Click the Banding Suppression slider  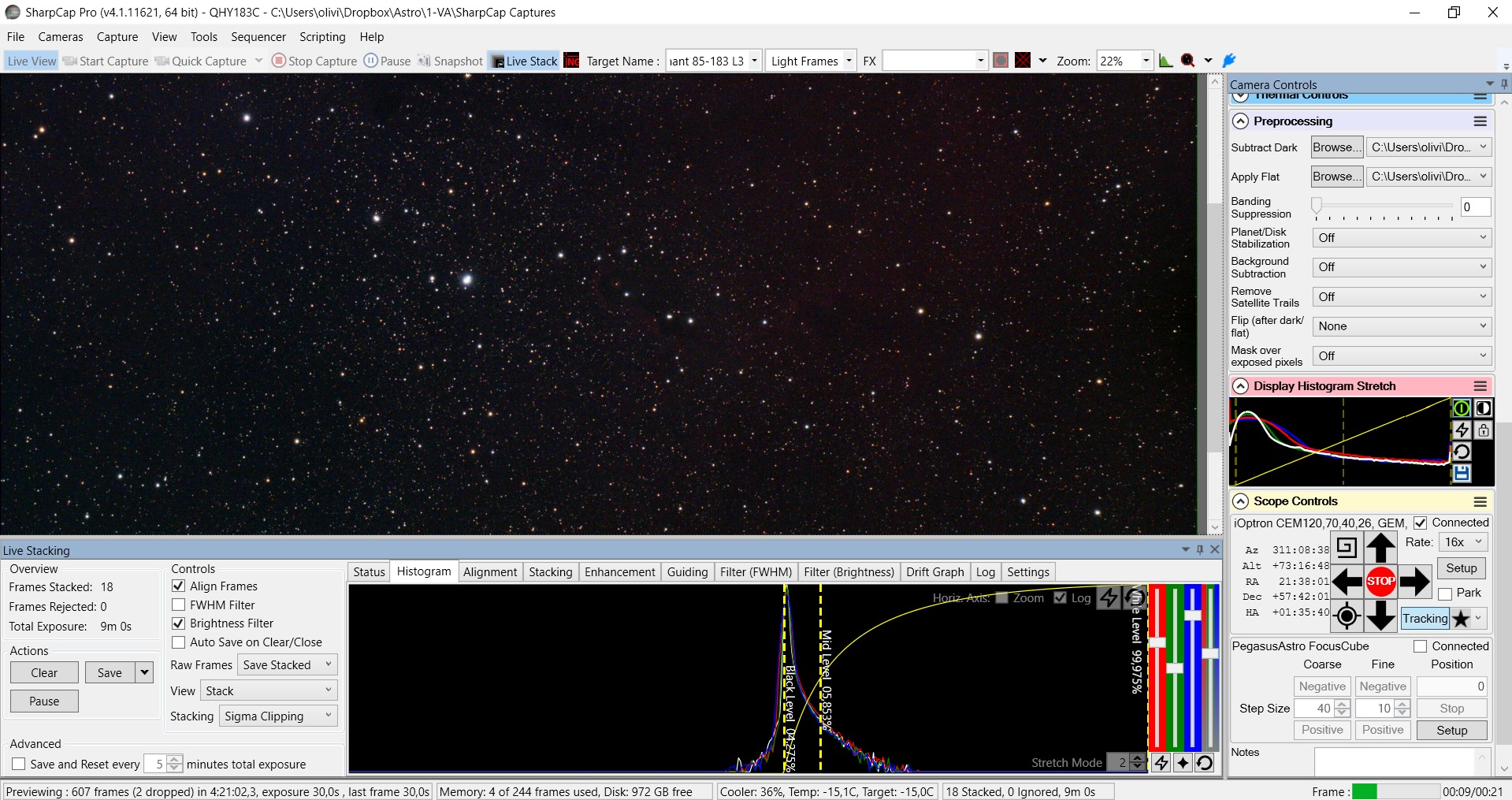point(1384,207)
